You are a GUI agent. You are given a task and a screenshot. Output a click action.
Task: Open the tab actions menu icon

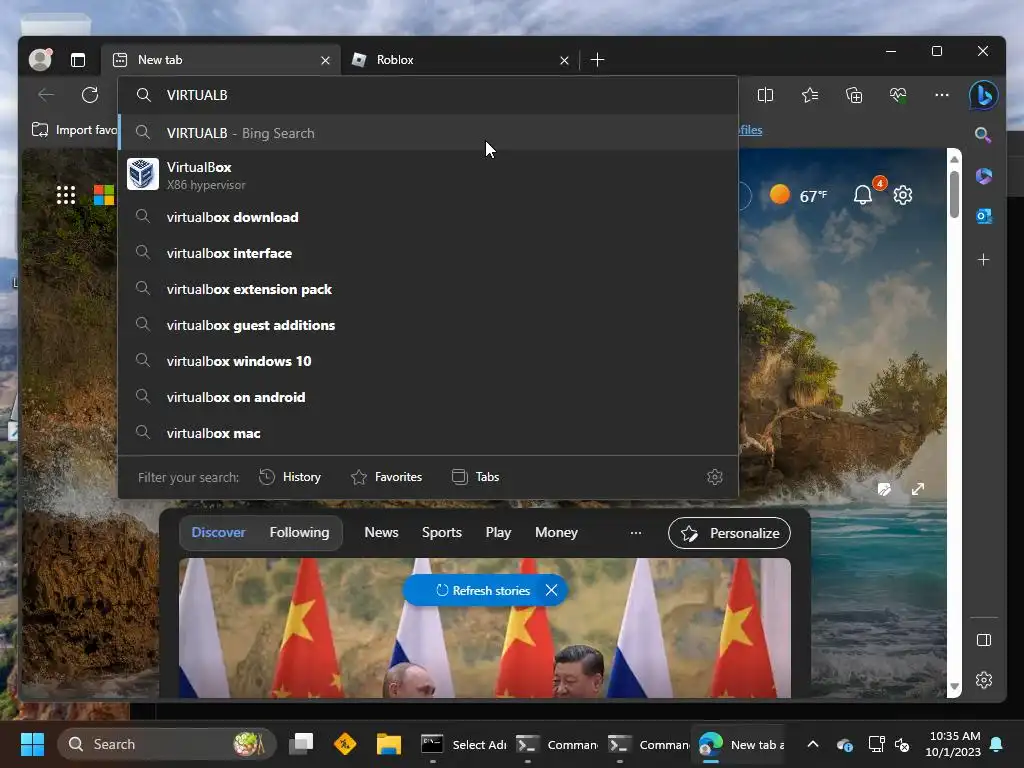point(78,60)
